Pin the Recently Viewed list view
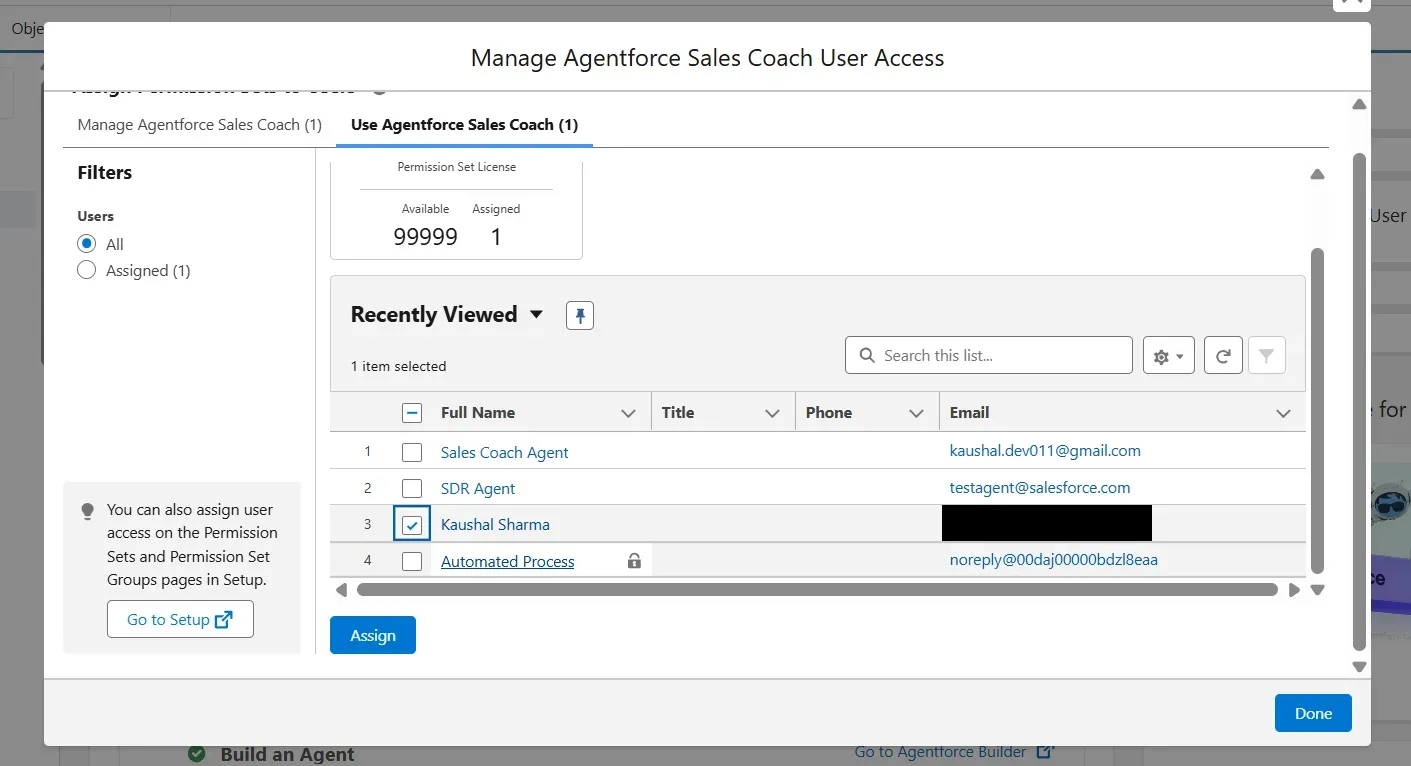The image size is (1411, 766). pos(580,315)
